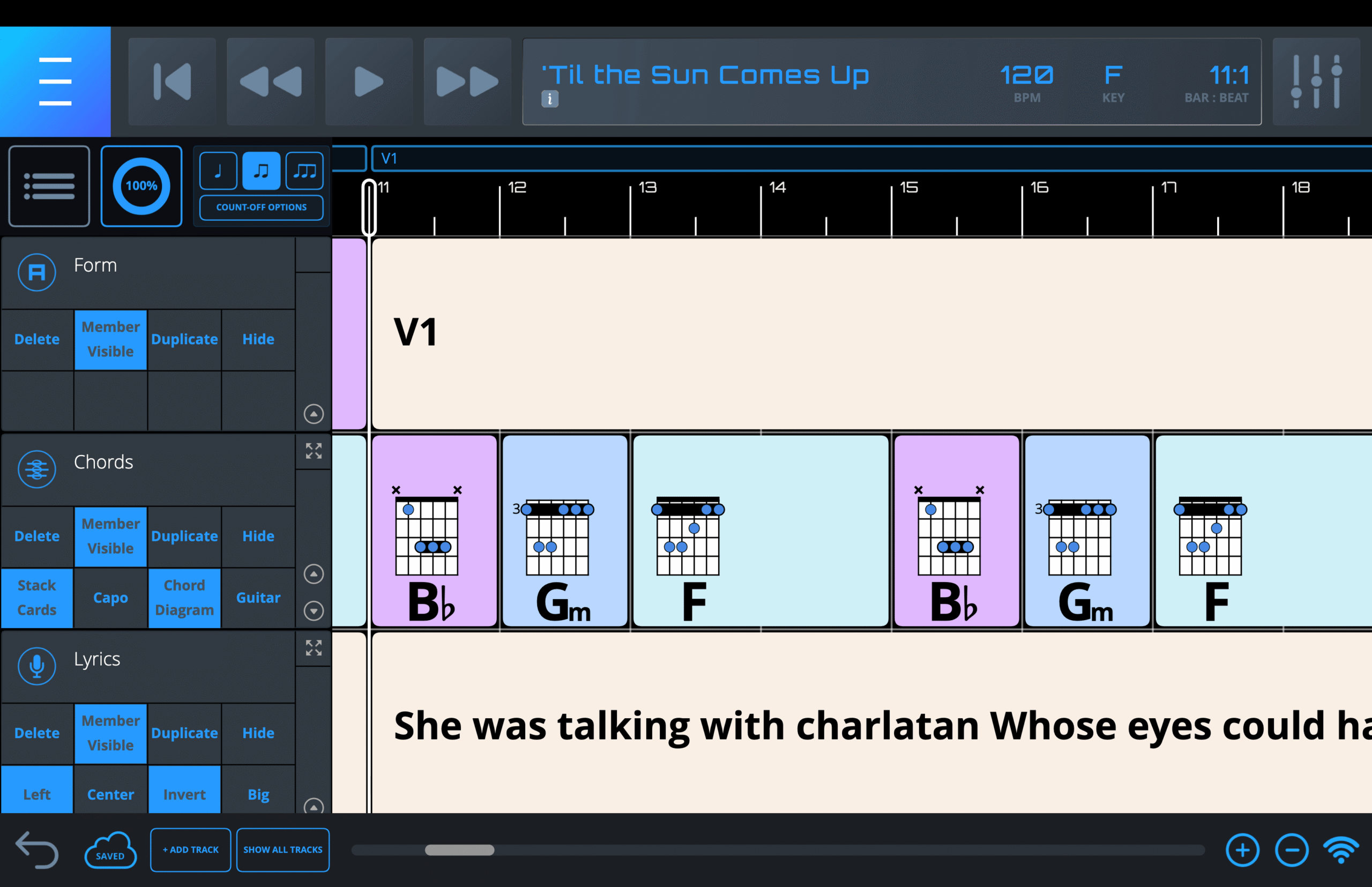This screenshot has height=887, width=1372.
Task: Click the song title 'Til the Sun Comes Up
Action: pos(706,75)
